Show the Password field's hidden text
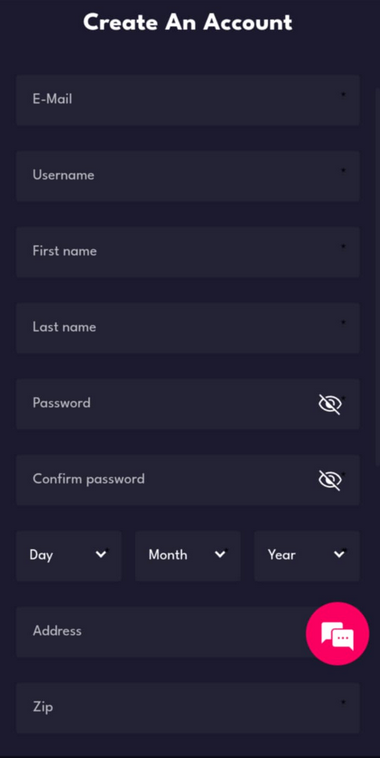Viewport: 380px width, 758px height. click(330, 404)
